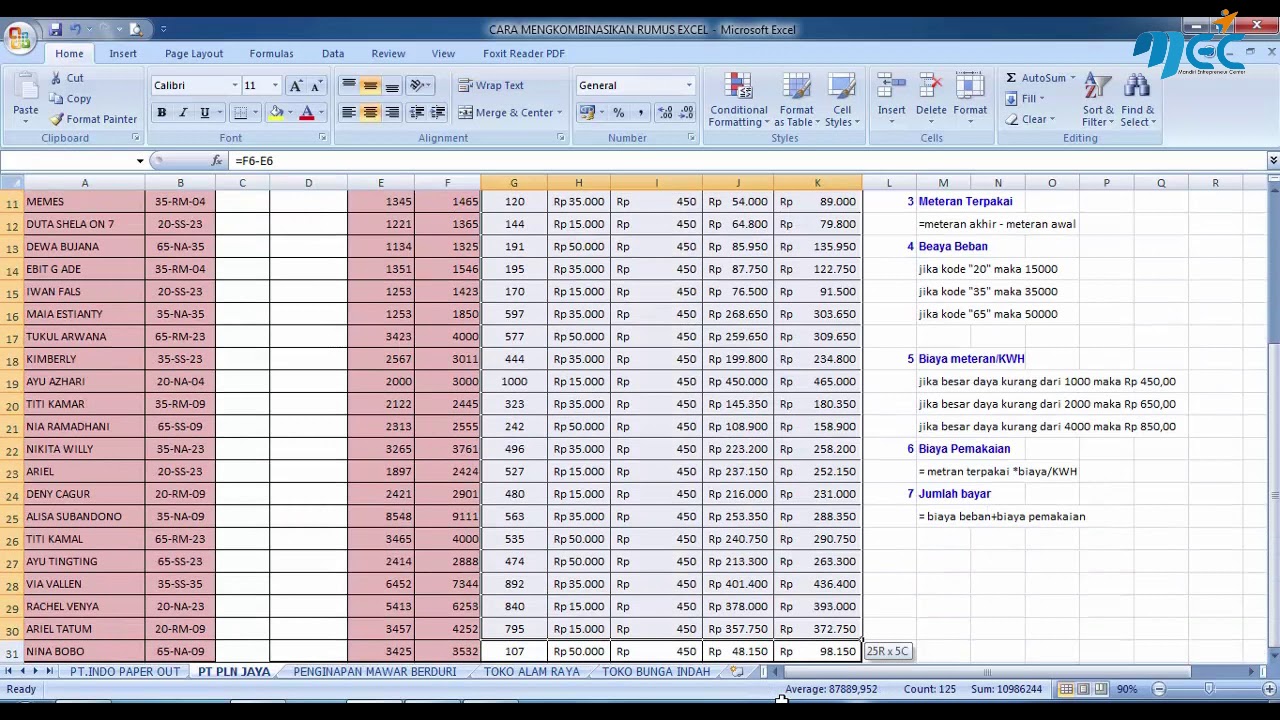The image size is (1280, 720).
Task: Expand the General number format dropdown
Action: coord(688,86)
